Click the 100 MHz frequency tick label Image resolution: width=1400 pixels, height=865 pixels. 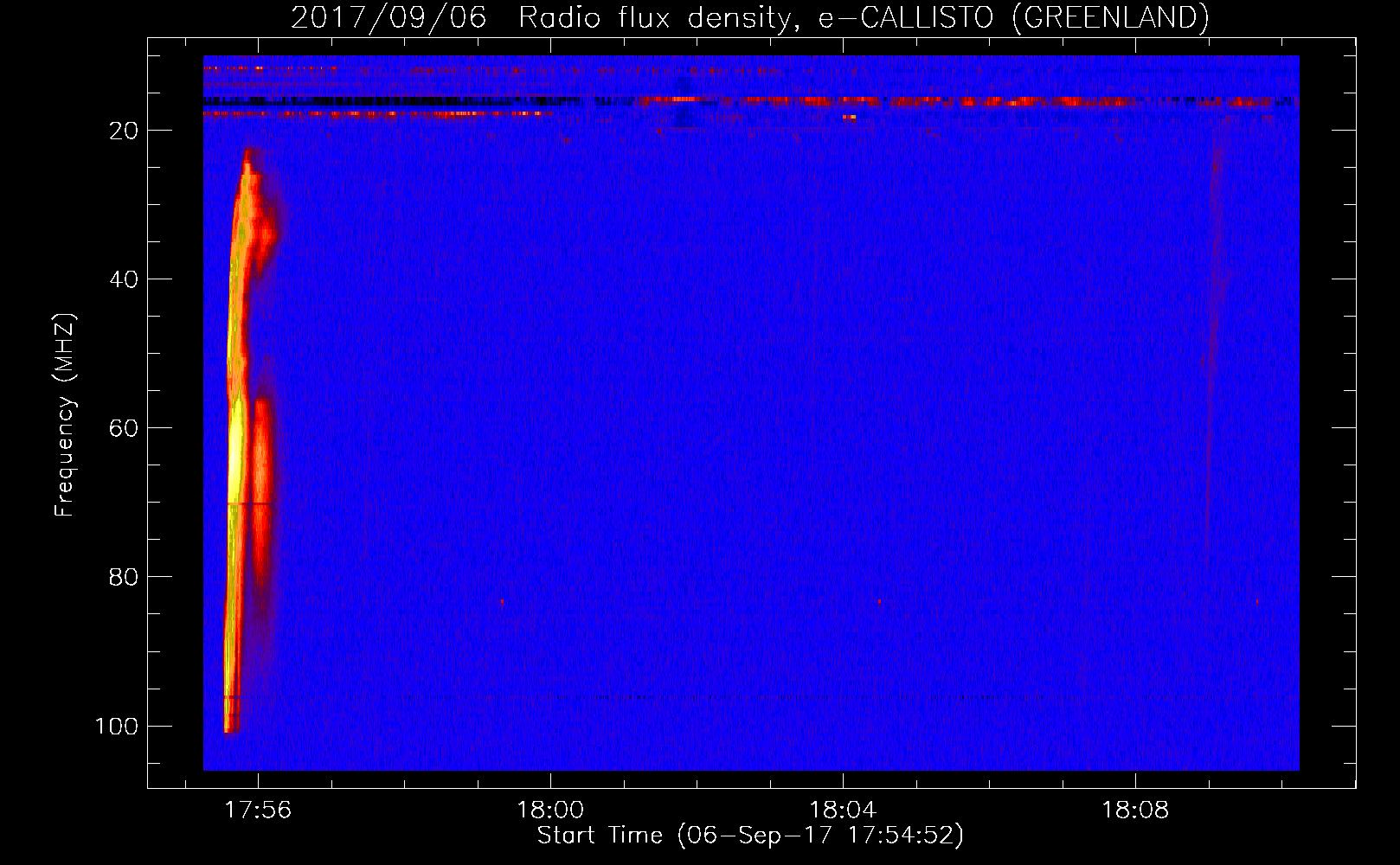tap(117, 726)
